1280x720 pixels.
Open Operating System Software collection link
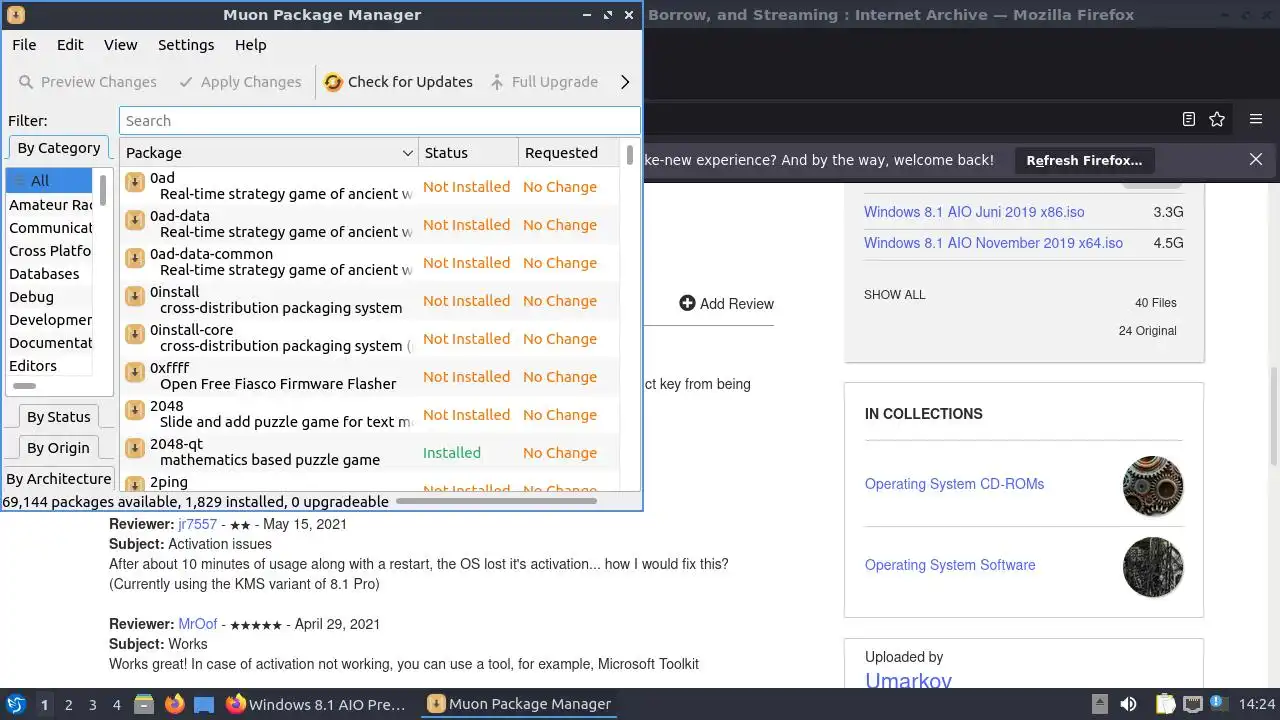click(950, 565)
